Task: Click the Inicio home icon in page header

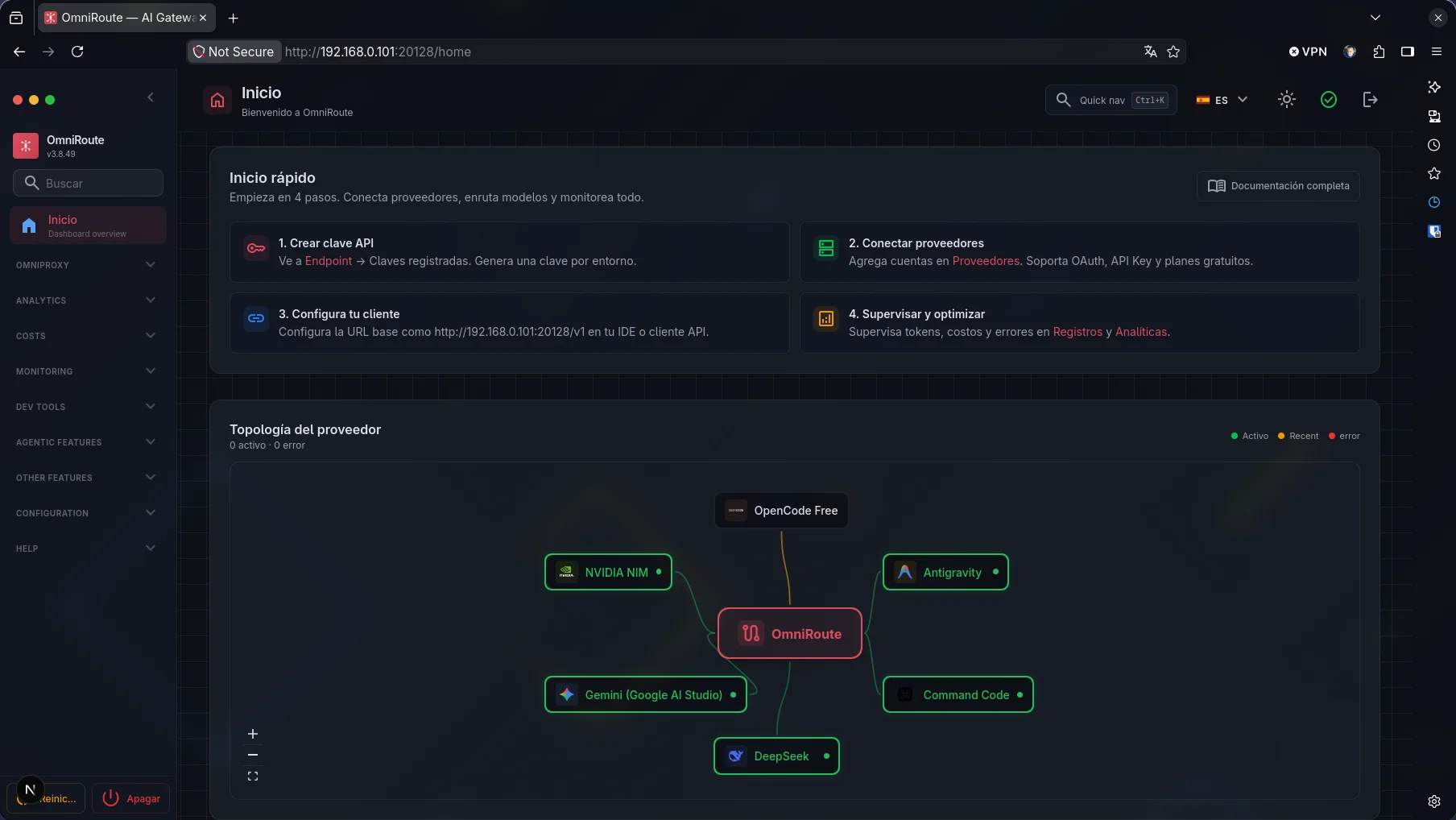Action: tap(217, 100)
